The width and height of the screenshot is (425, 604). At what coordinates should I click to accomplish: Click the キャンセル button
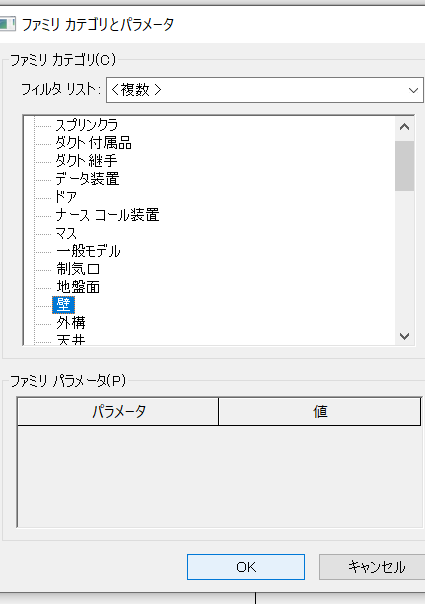374,567
